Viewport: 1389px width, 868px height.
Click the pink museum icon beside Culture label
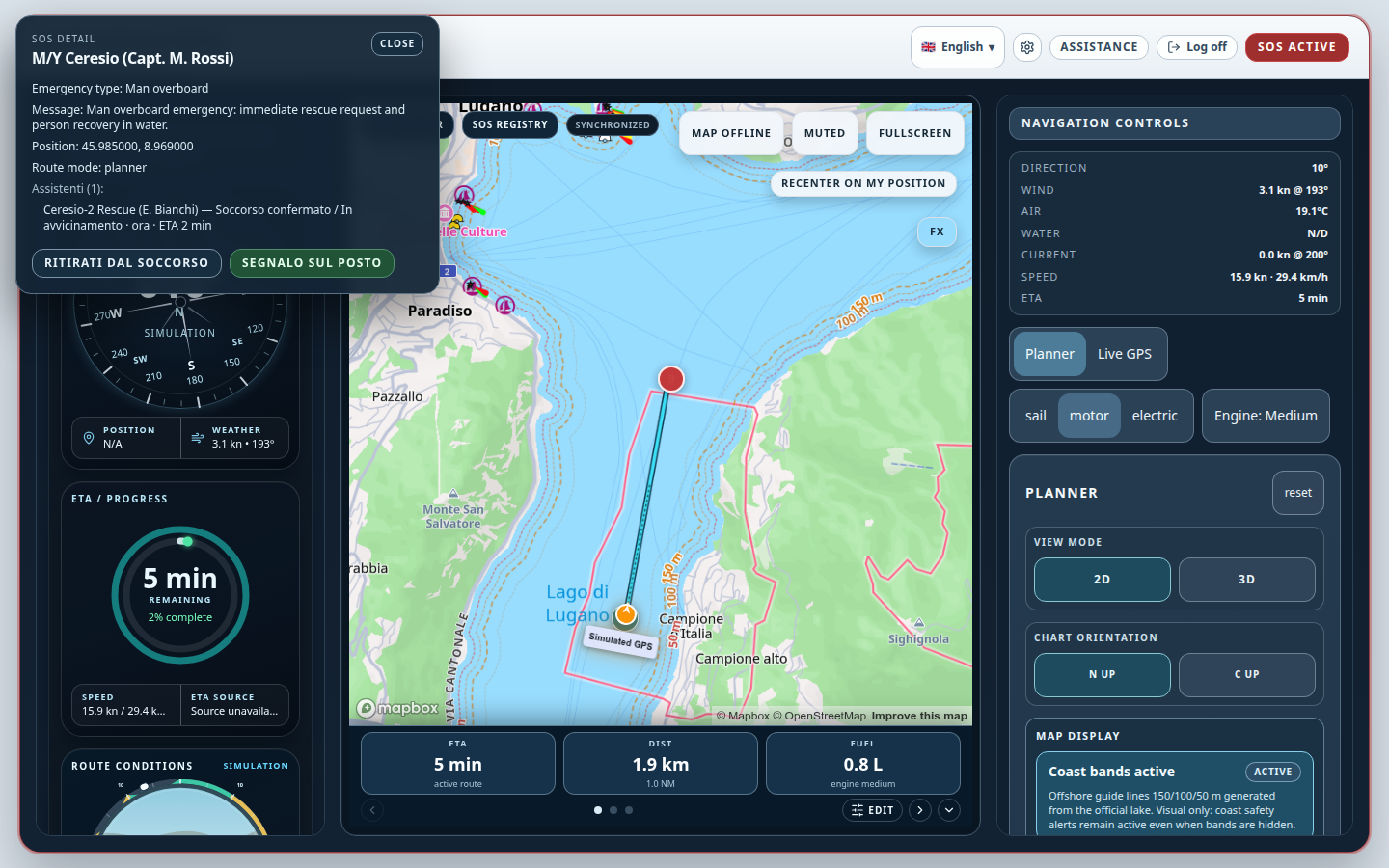tap(445, 213)
